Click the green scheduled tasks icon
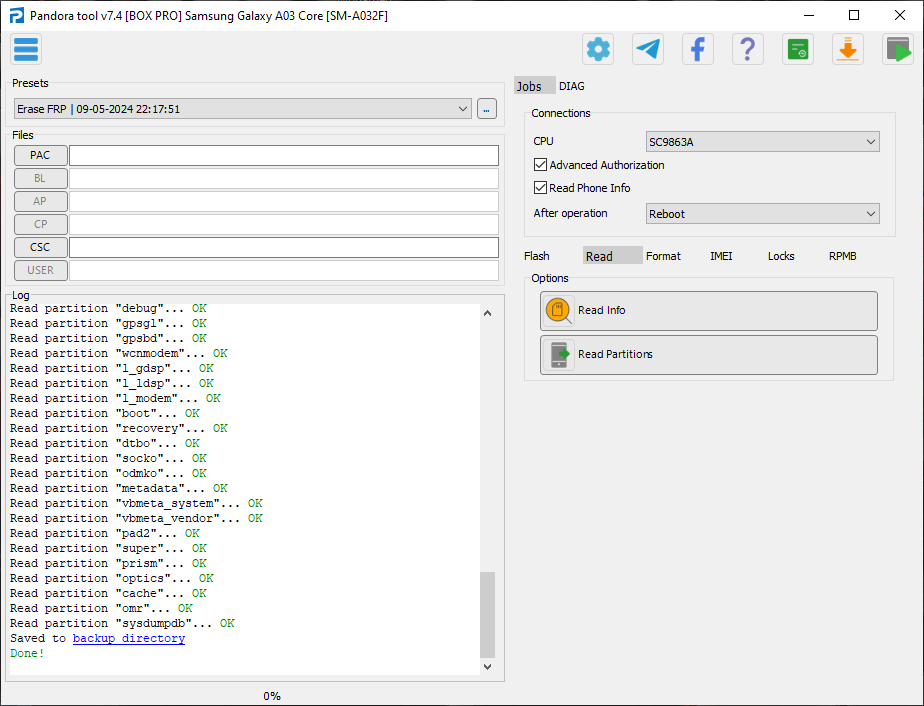 point(798,50)
